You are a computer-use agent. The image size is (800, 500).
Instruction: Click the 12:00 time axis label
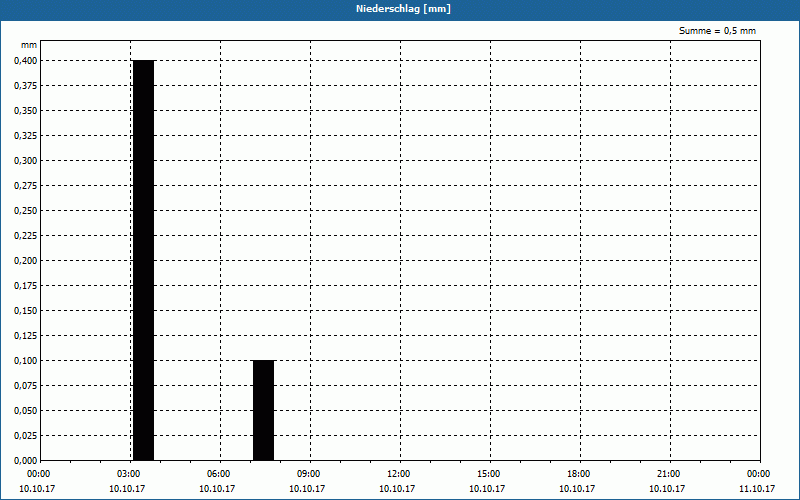point(398,474)
